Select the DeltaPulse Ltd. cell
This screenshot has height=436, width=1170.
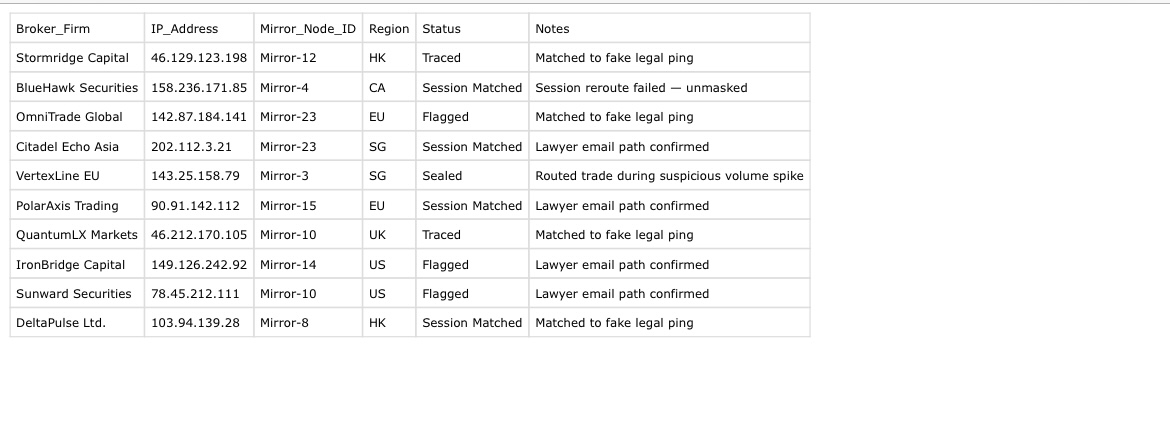(77, 323)
